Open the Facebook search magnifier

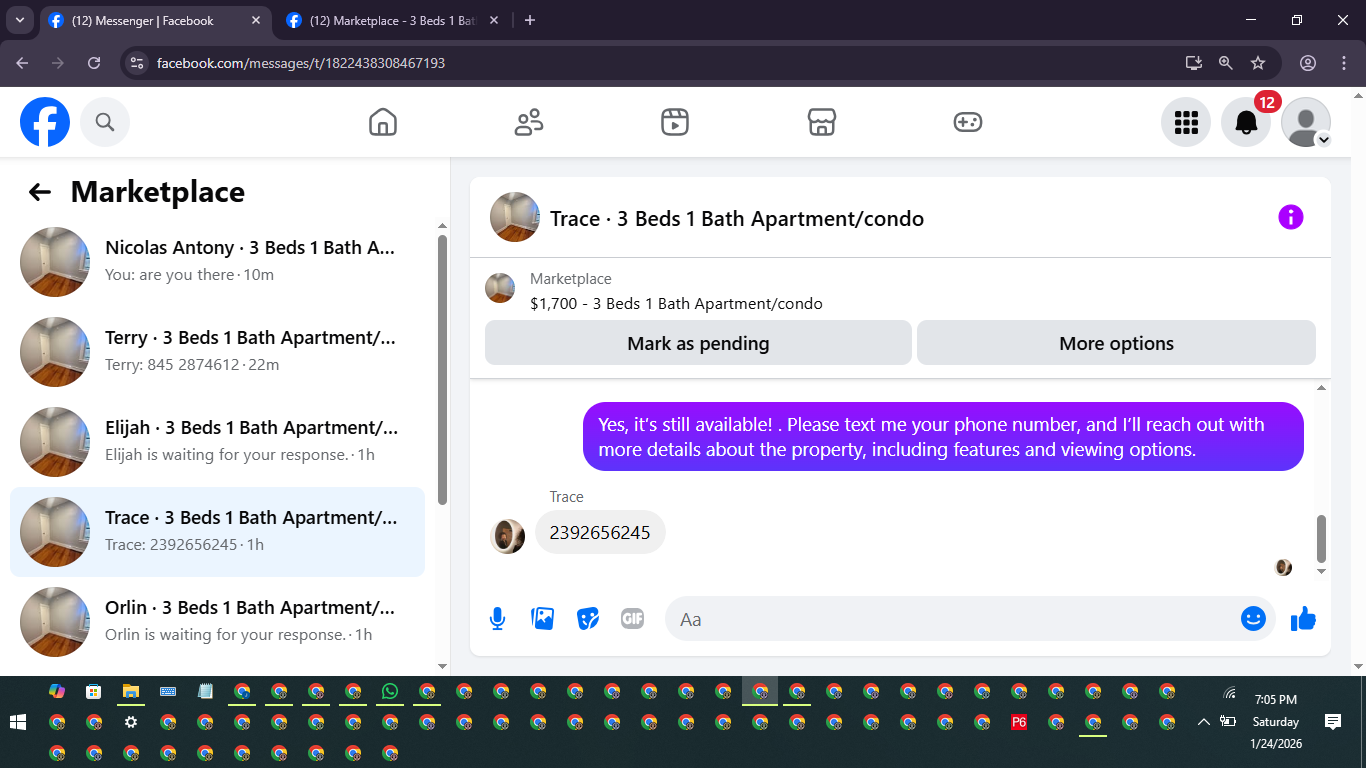pyautogui.click(x=105, y=122)
